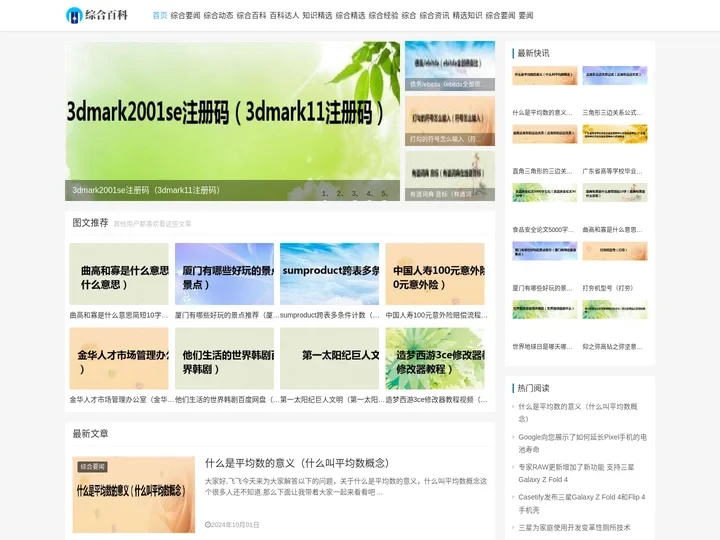Open the 综合精选 nav item
This screenshot has height=540, width=720.
click(350, 16)
